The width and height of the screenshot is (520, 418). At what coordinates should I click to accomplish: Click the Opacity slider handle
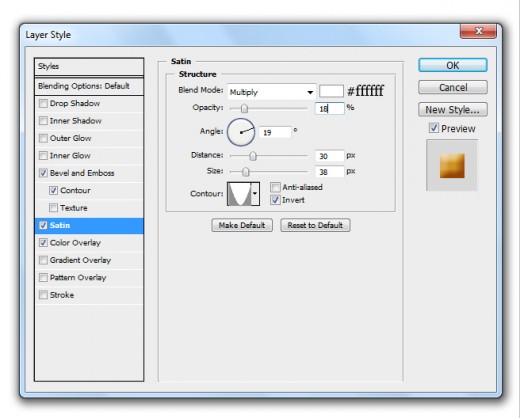[244, 108]
